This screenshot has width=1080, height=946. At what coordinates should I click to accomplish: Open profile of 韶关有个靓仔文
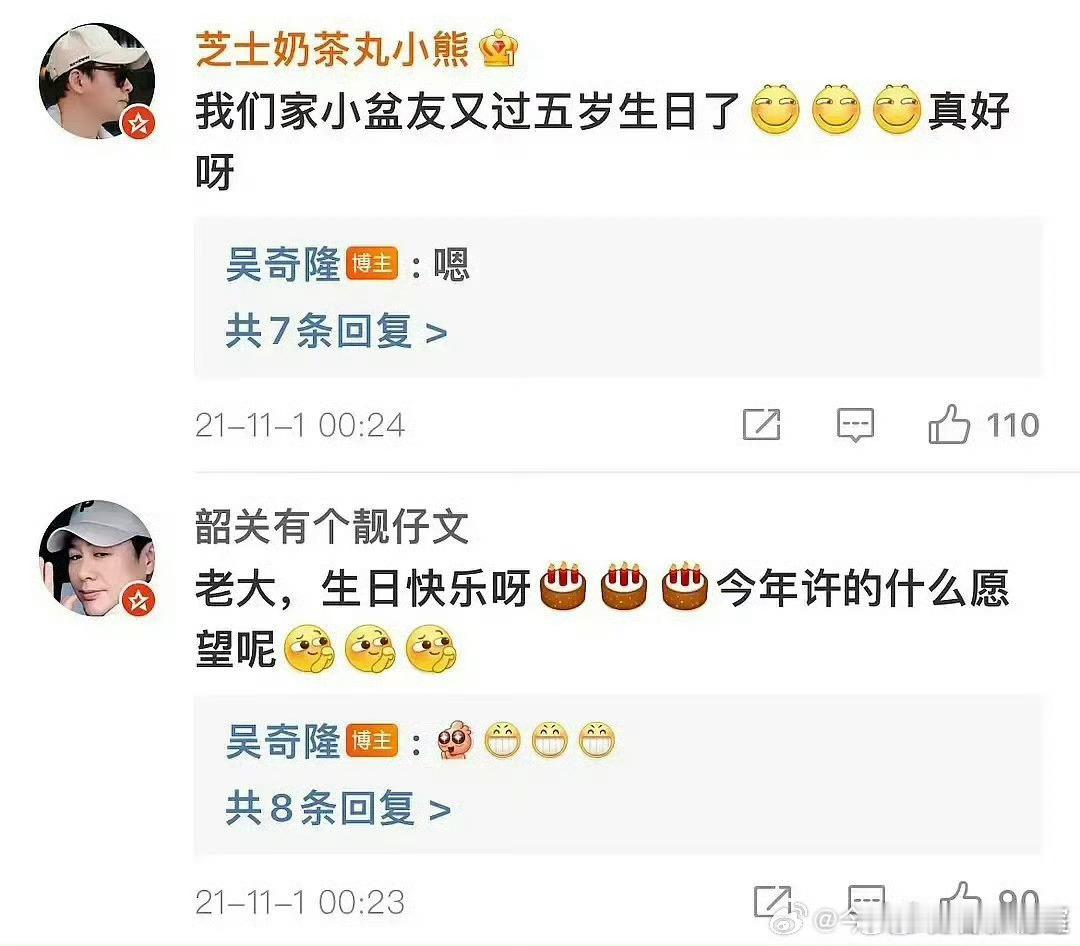332,526
